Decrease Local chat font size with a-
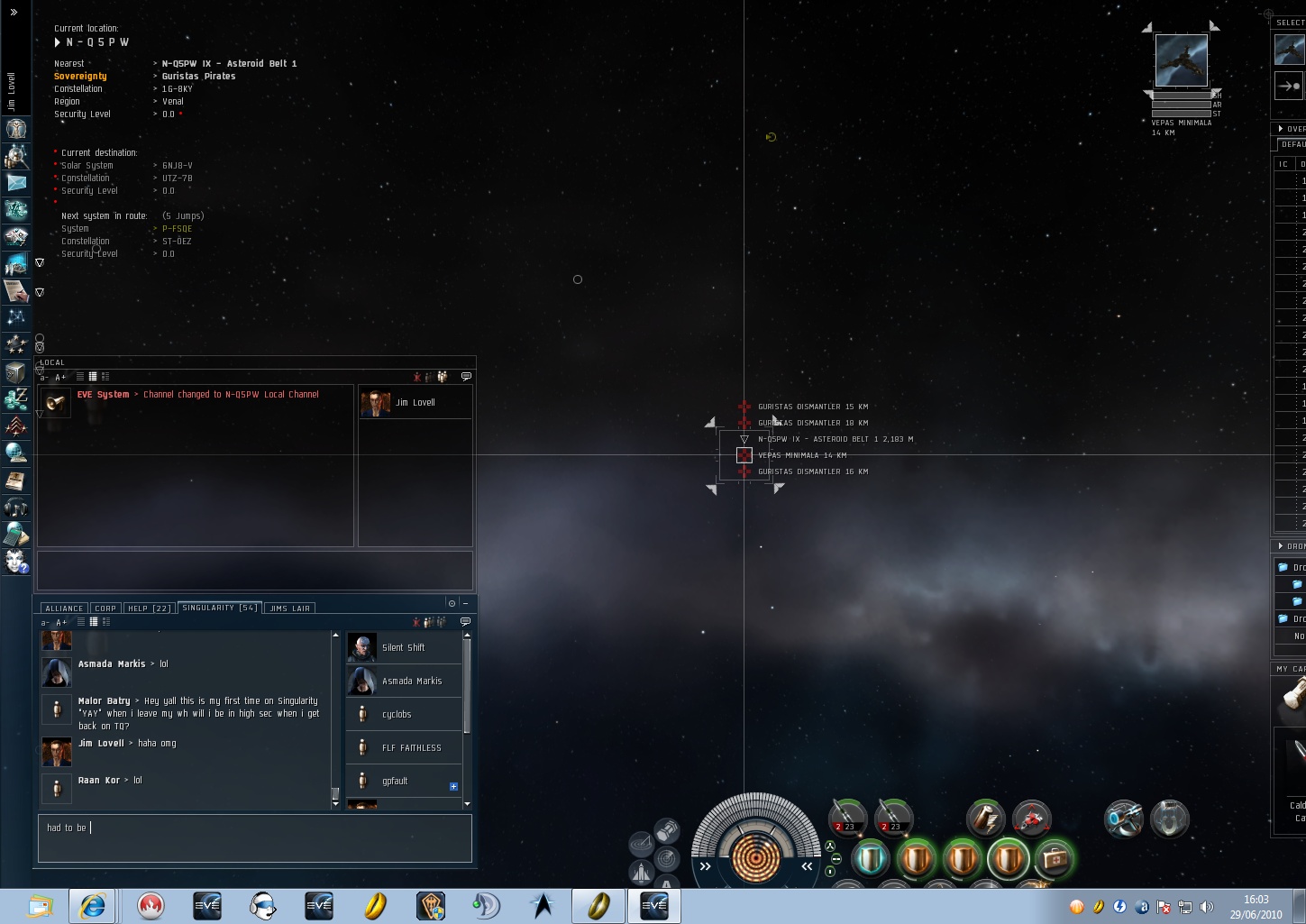Screen dimensions: 1306x924 pos(44,378)
